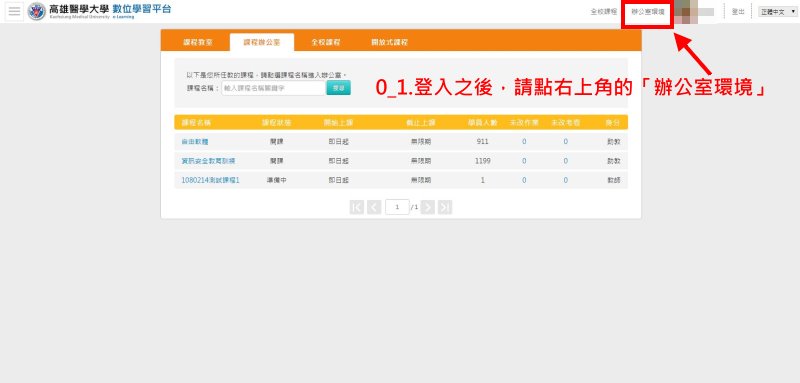The height and width of the screenshot is (383, 800).
Task: Click 全校課程 link in top header
Action: [604, 12]
